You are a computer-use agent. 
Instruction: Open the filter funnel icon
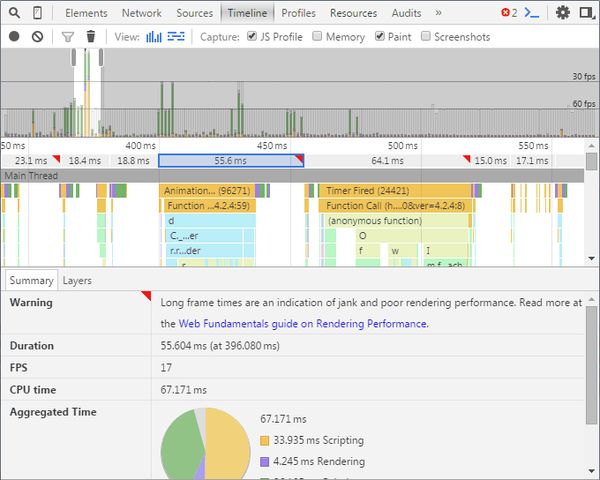68,37
